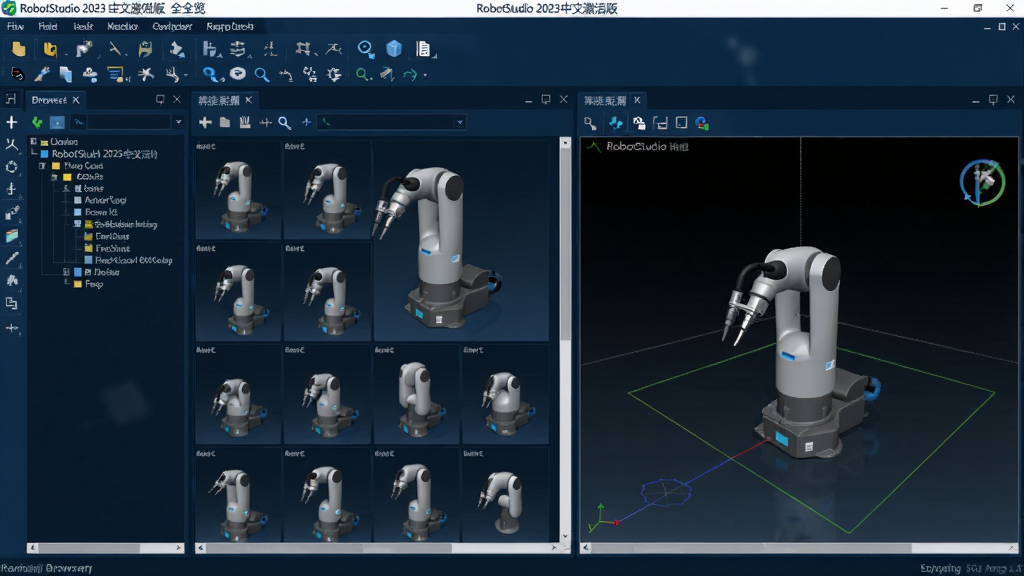Open the third menu in menu bar
Image resolution: width=1024 pixels, height=576 pixels.
83,27
